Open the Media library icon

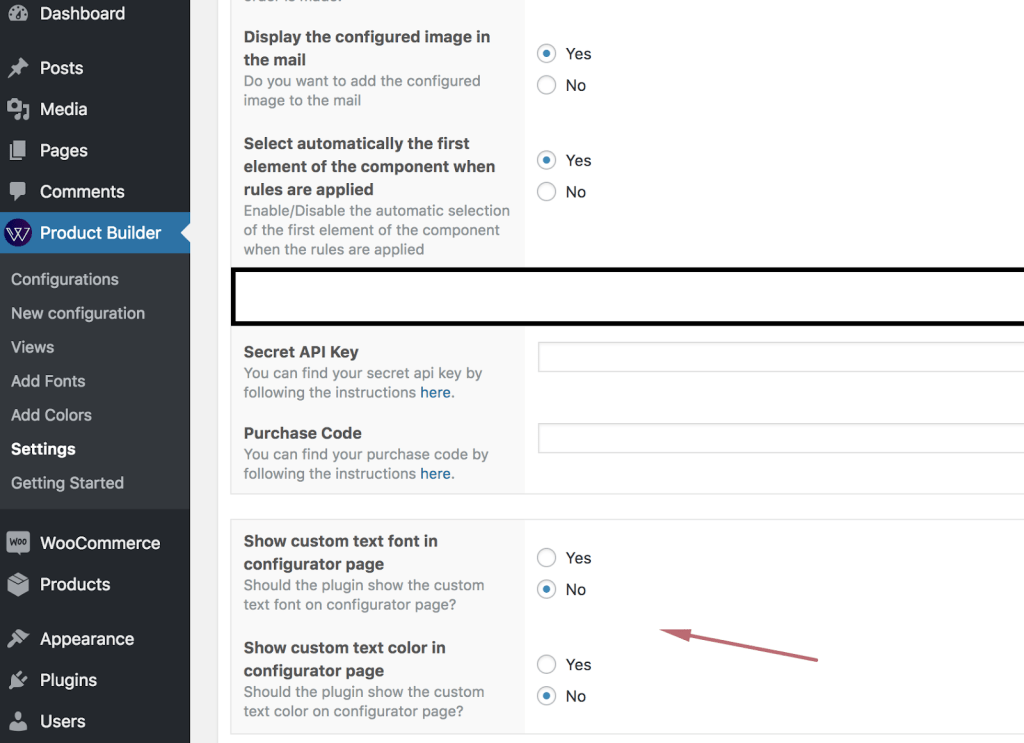pos(18,109)
